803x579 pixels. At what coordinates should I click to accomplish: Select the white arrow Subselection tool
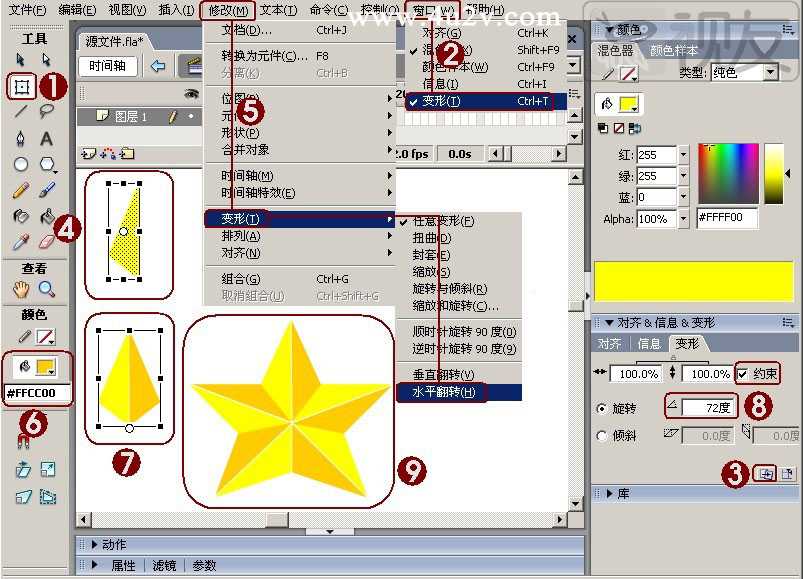pyautogui.click(x=47, y=60)
